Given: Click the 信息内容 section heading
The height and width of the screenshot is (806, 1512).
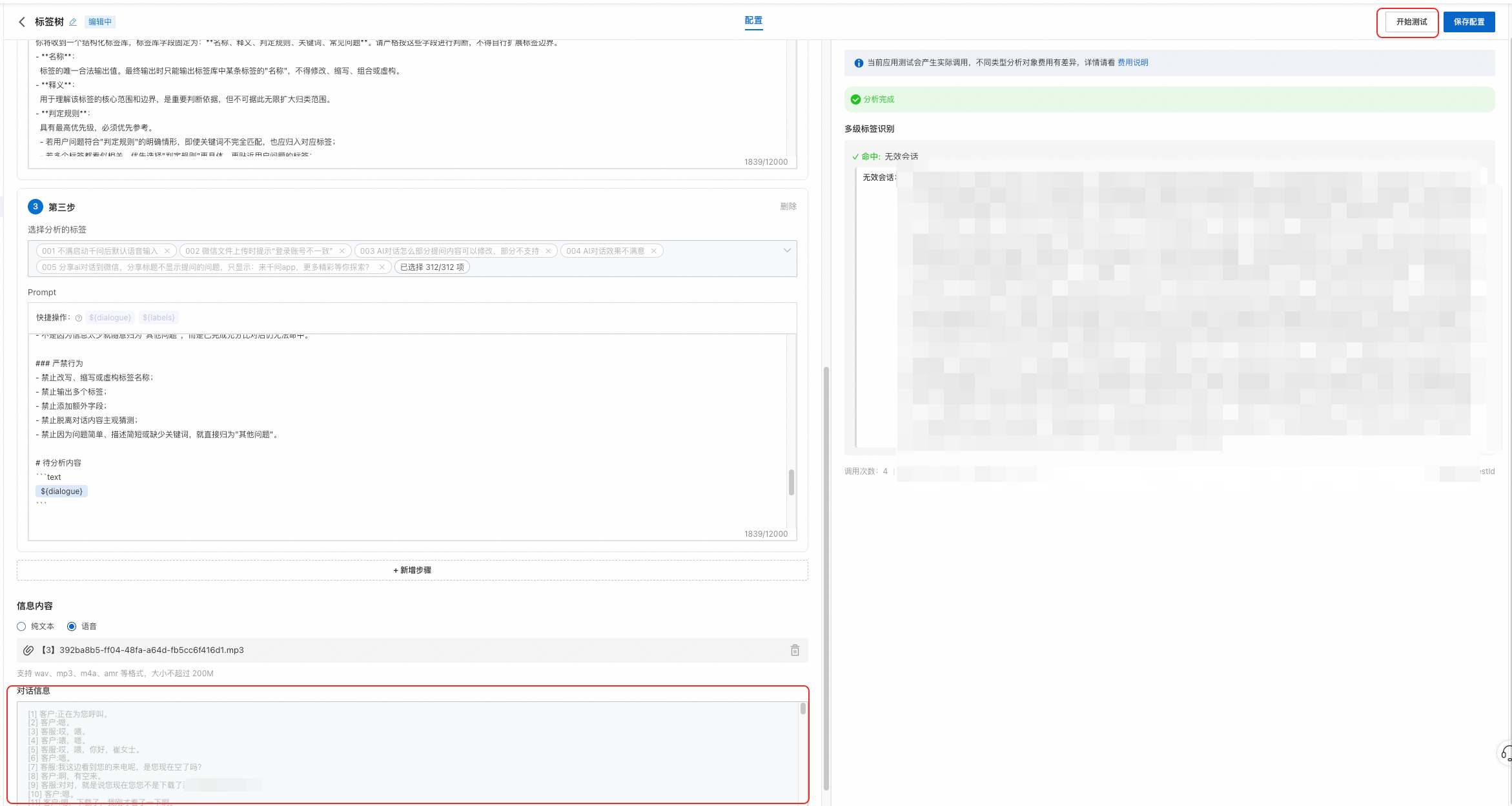Looking at the screenshot, I should [x=35, y=606].
